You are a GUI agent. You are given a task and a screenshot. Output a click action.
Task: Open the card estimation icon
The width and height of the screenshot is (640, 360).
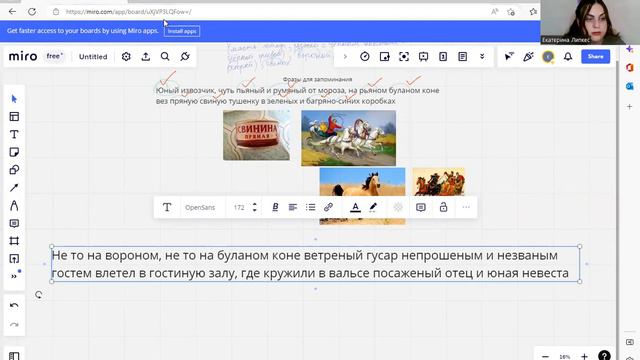[x=443, y=57]
